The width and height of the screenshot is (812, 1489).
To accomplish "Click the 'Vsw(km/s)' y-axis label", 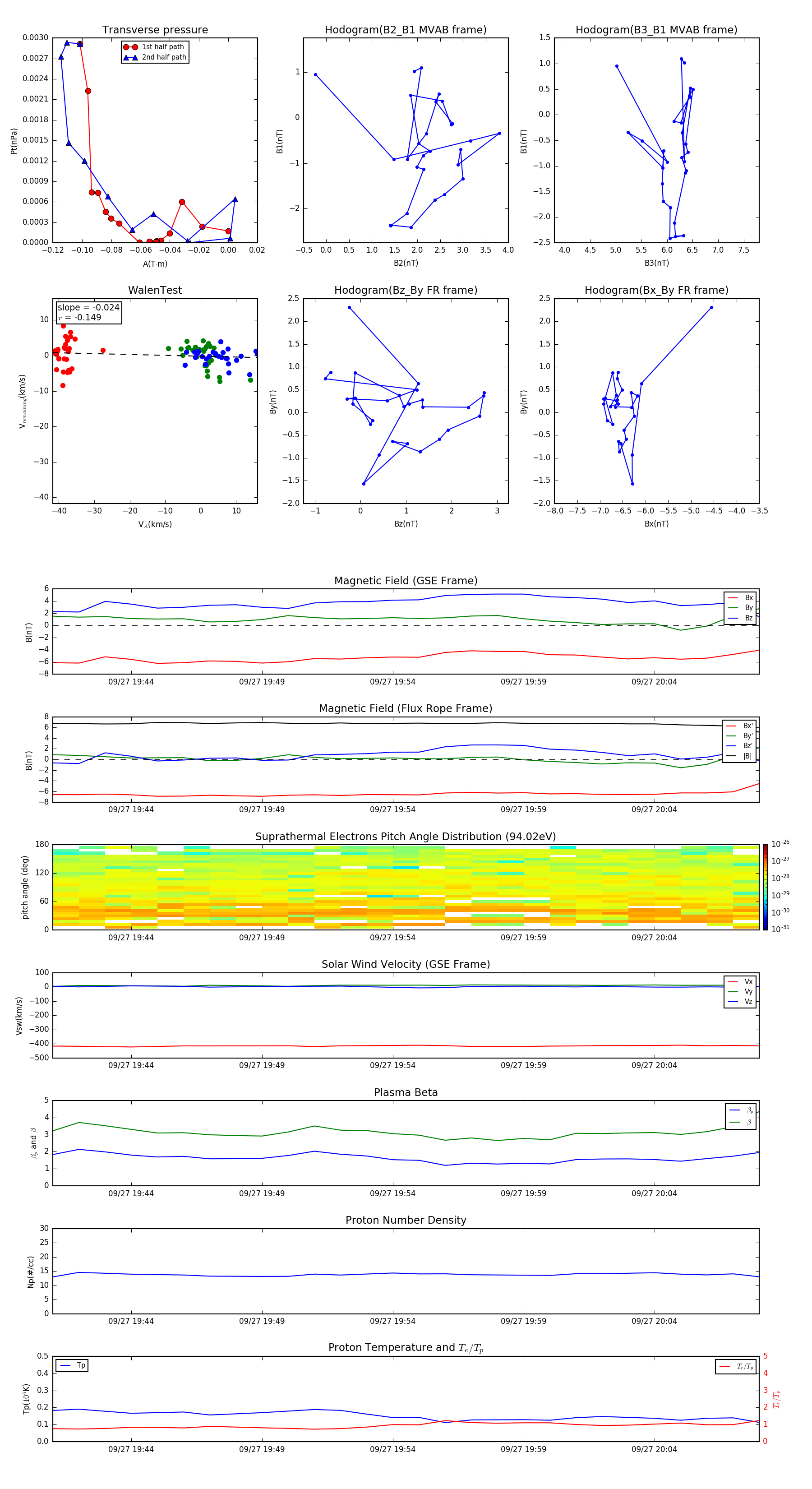I will 19,1016.
